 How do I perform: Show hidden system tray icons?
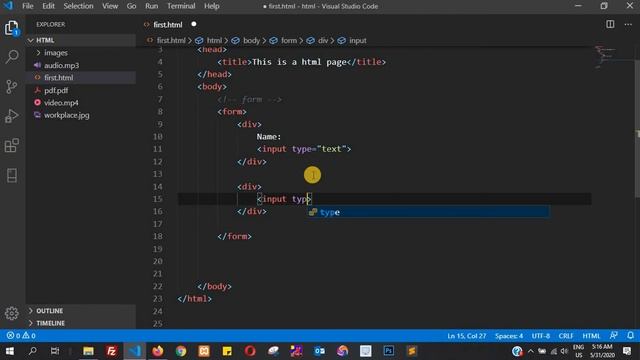pos(531,351)
